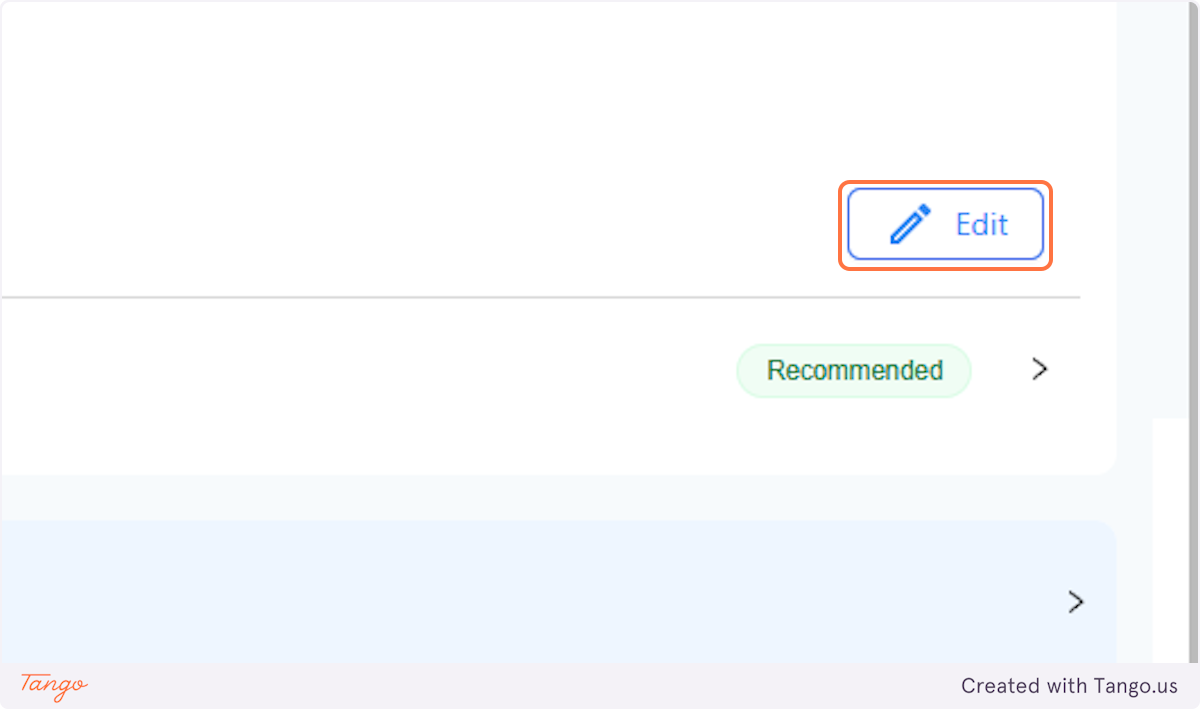Select the light blue card row
Image resolution: width=1200 pixels, height=709 pixels.
tap(558, 591)
